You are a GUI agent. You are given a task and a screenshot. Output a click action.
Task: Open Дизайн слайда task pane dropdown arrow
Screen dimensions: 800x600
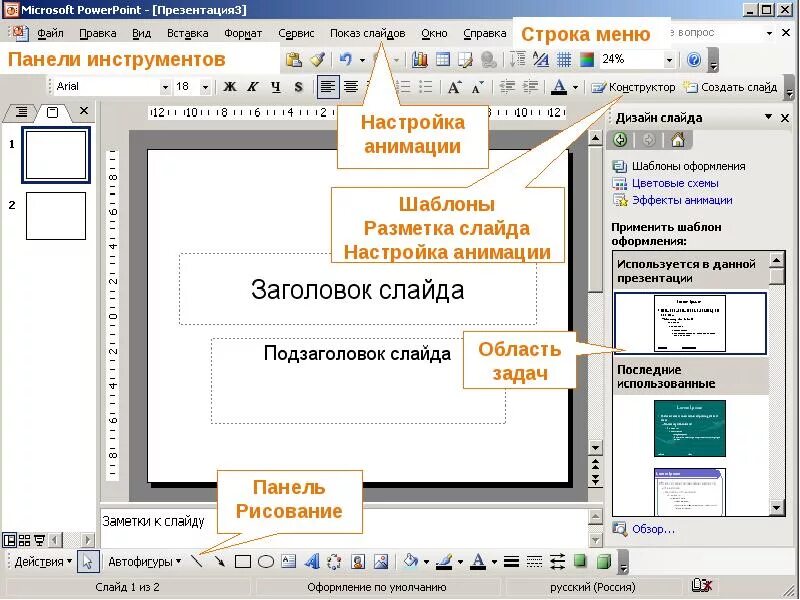point(768,117)
